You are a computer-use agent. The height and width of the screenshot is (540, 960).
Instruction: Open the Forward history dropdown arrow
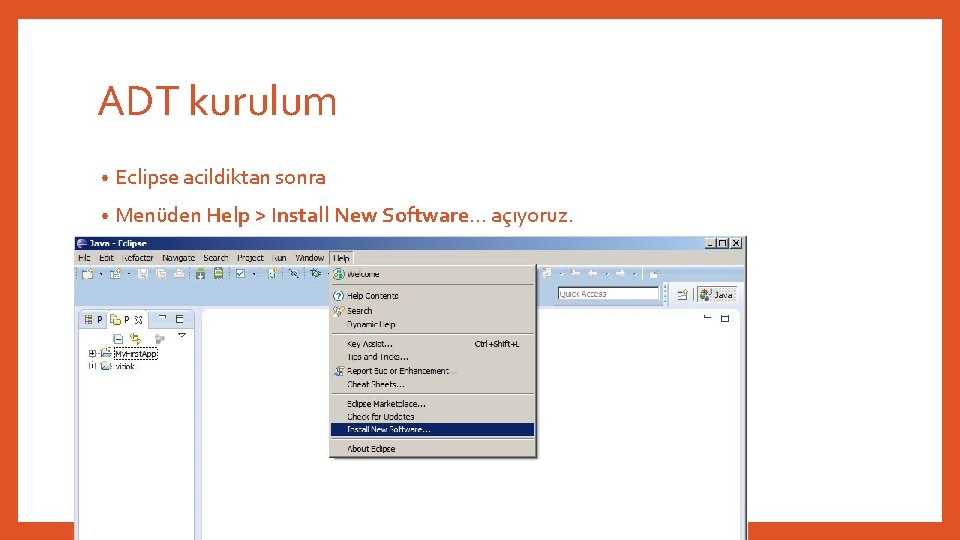[x=634, y=274]
